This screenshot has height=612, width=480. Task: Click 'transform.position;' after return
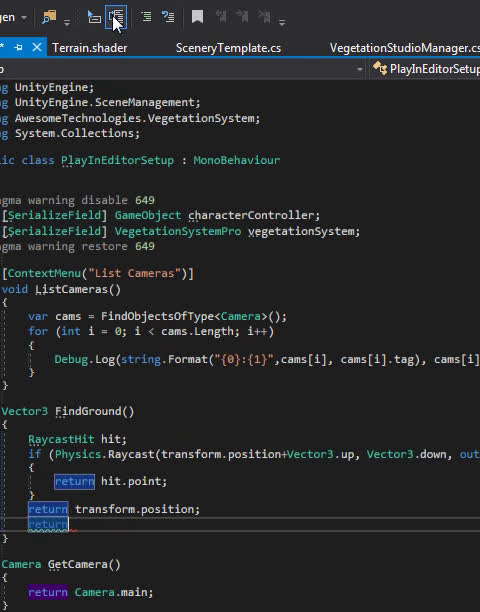(x=137, y=509)
